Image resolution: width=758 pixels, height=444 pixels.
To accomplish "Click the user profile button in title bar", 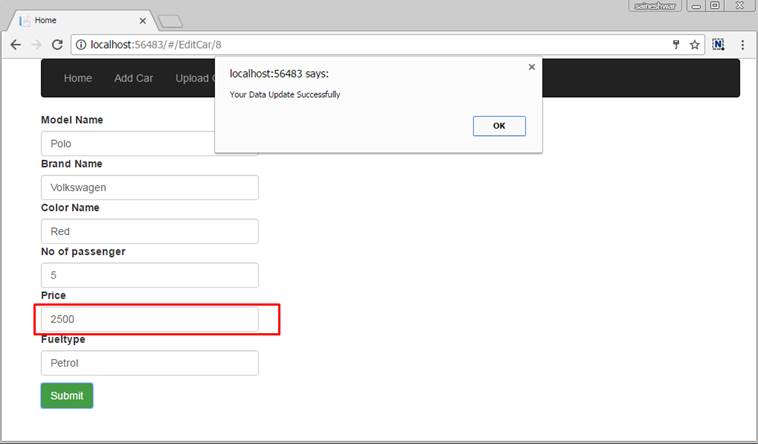I will (x=655, y=6).
